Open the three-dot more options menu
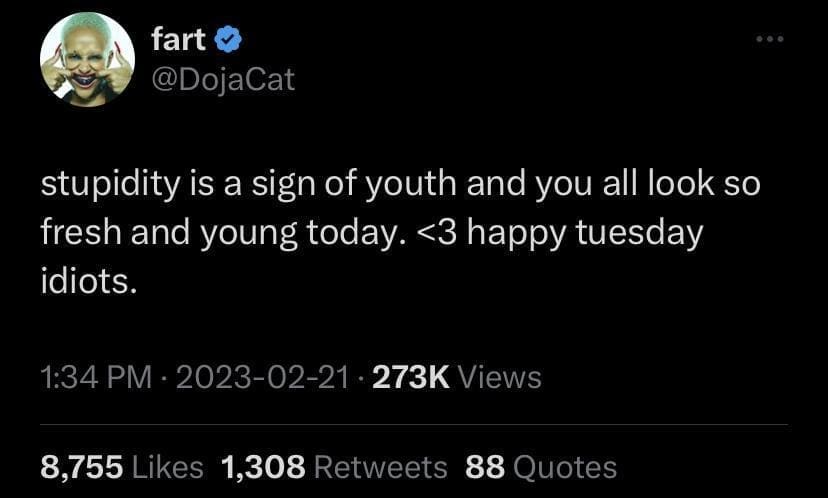 point(767,40)
